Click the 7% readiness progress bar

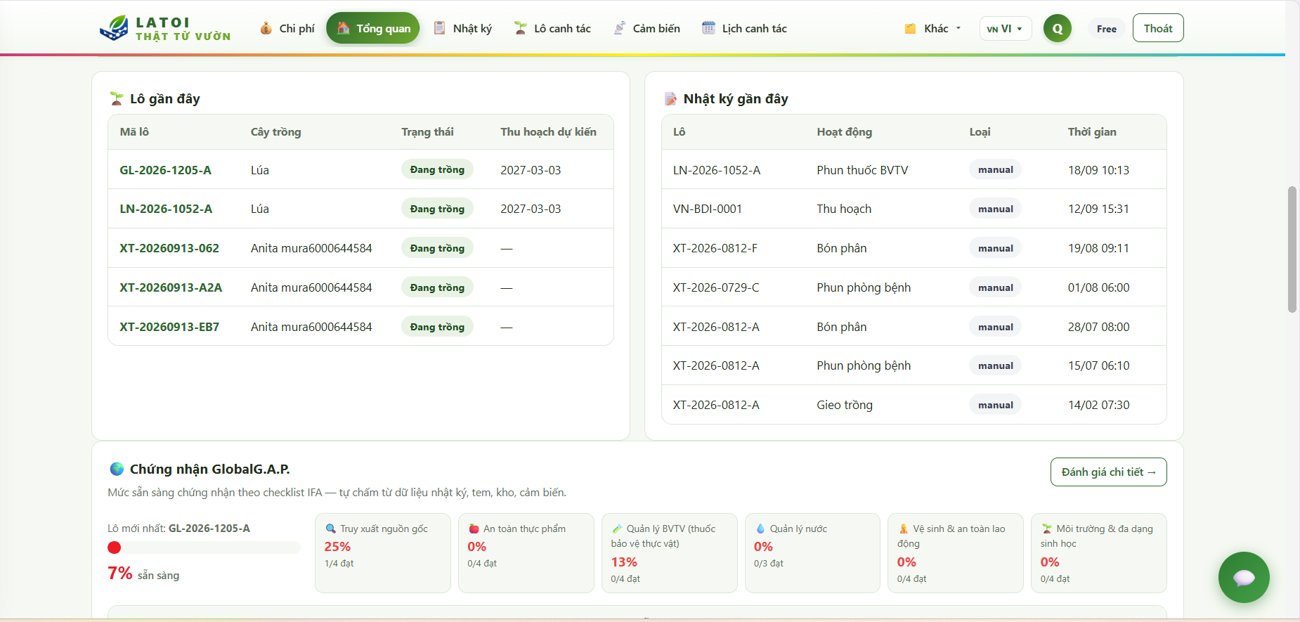click(x=204, y=547)
